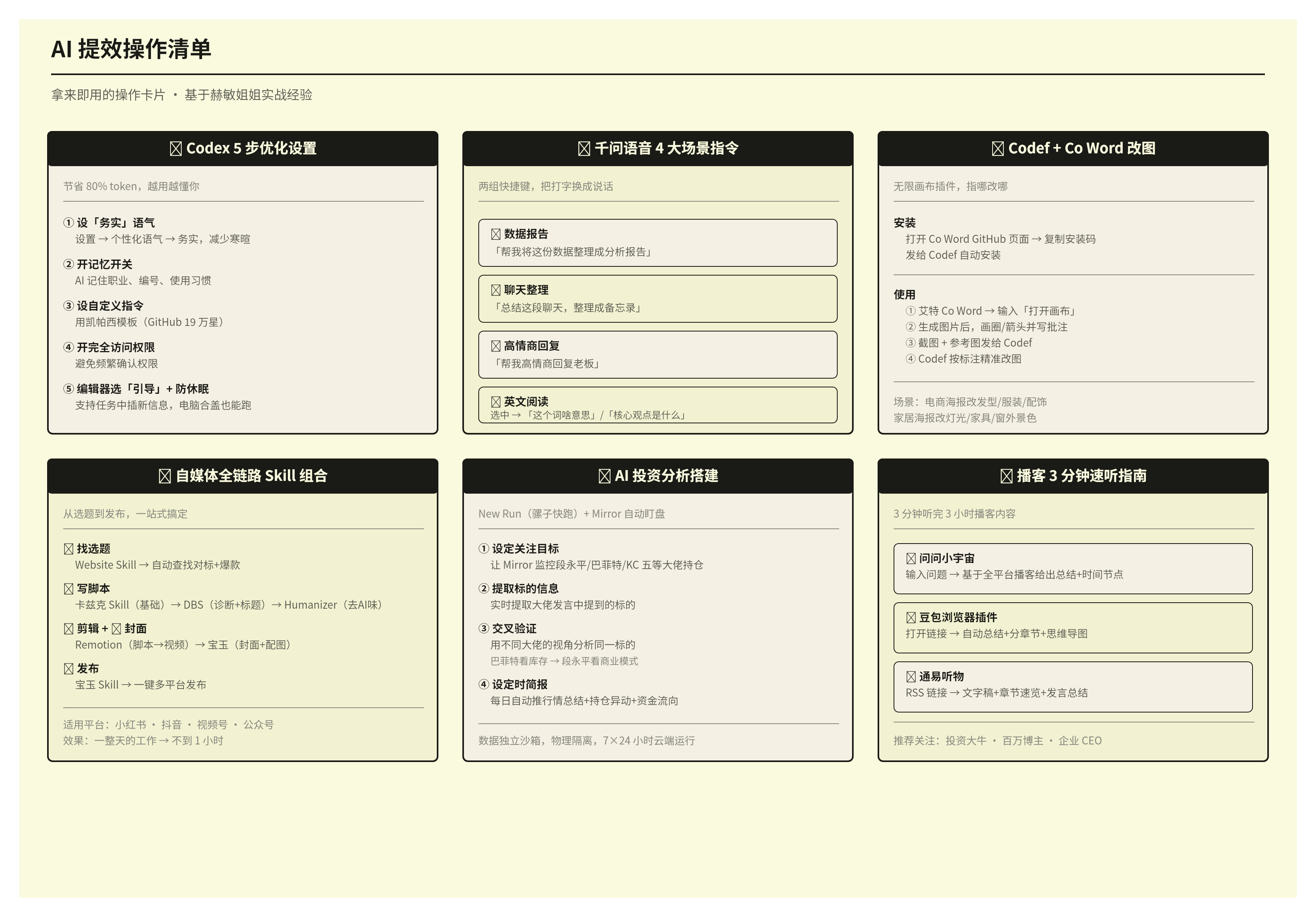Click step ⑤ 编辑器选「引导」+ 防休眠

click(136, 389)
